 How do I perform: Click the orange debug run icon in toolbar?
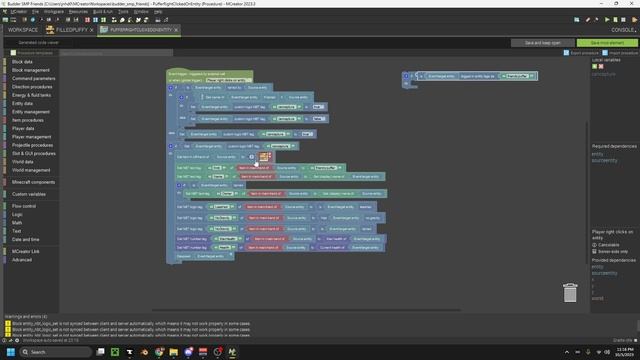(x=634, y=20)
